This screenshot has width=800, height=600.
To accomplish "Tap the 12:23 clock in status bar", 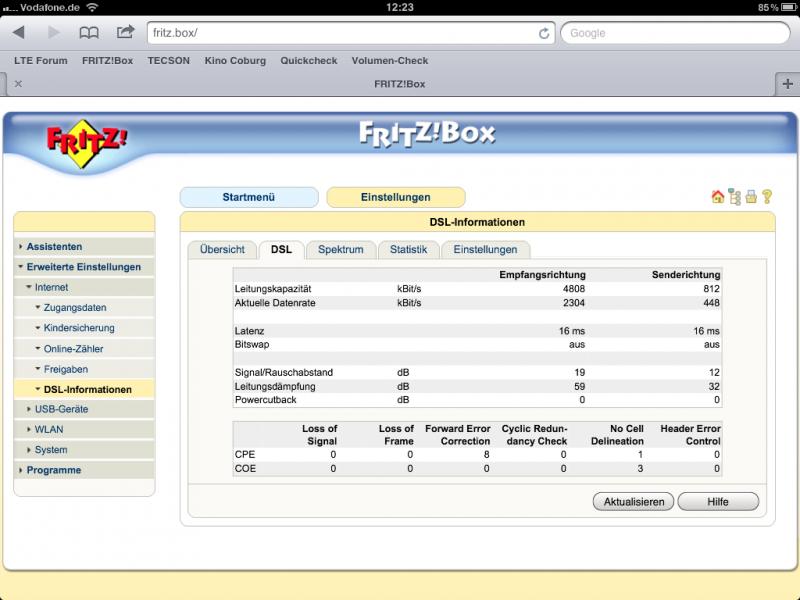I will coord(399,7).
